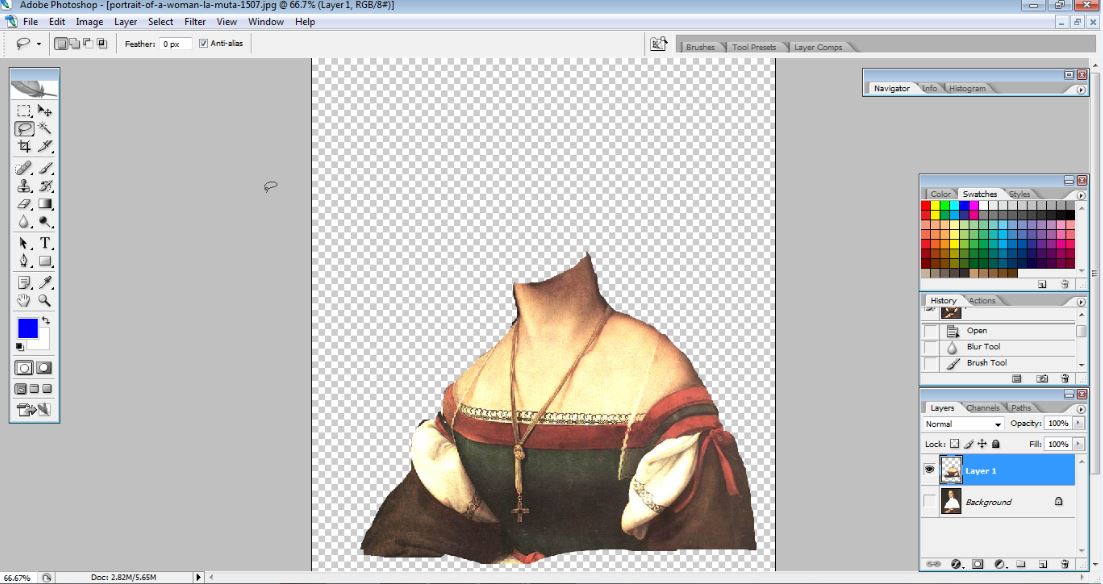Switch to Standard editing mode
This screenshot has width=1103, height=584.
[x=24, y=368]
